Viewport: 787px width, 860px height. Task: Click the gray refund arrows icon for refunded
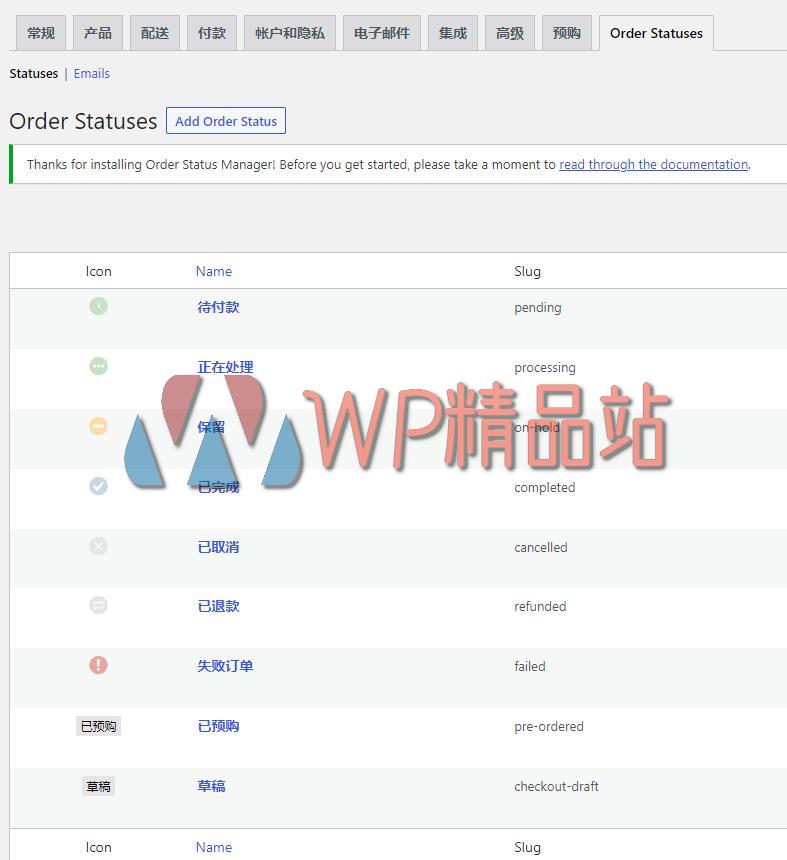98,605
